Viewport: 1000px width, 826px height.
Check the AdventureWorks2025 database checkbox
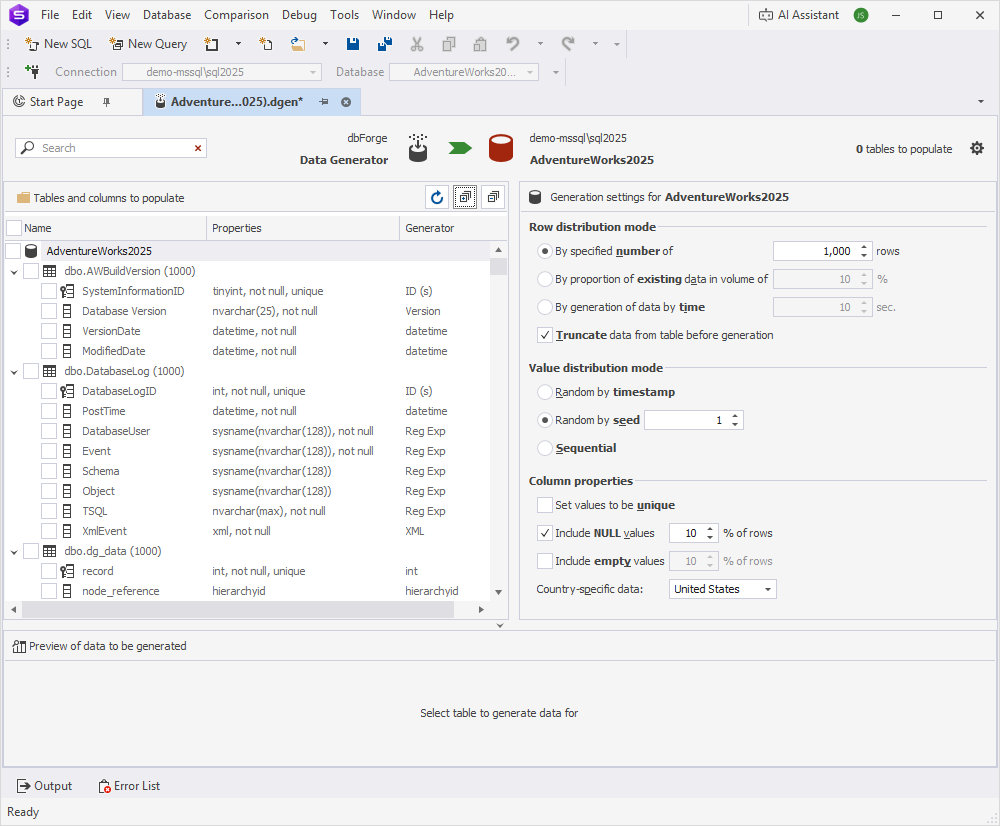click(13, 251)
